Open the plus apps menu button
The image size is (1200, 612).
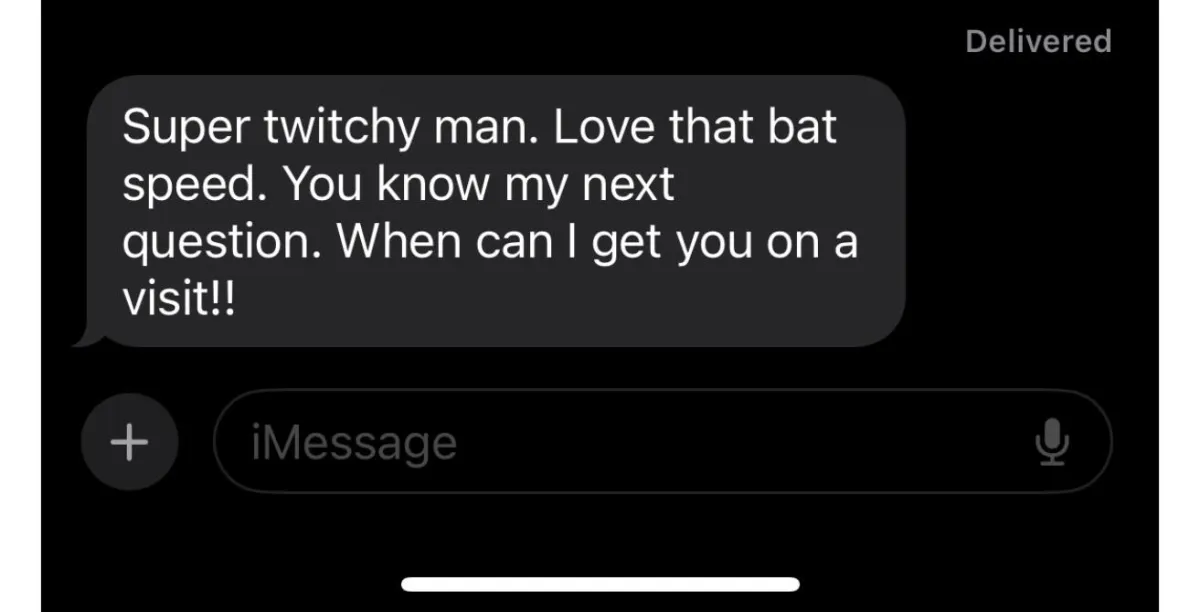click(128, 441)
